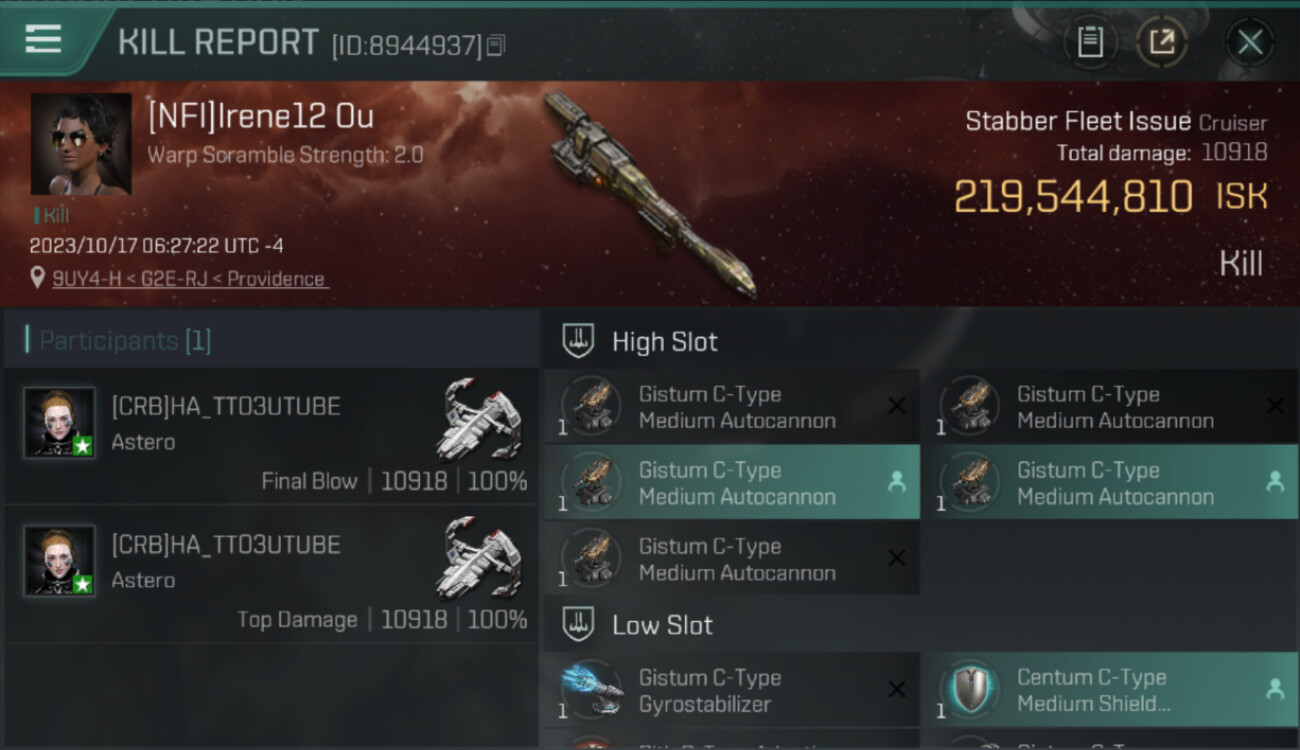Viewport: 1300px width, 750px height.
Task: Open the clipboard icon in the header
Action: pos(1090,42)
